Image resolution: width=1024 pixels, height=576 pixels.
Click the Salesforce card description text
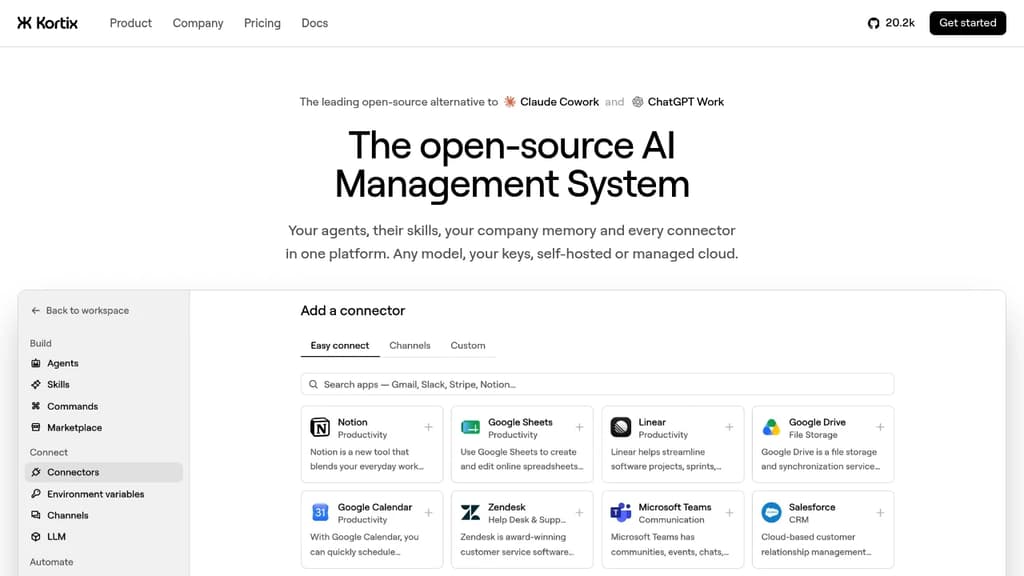coord(816,545)
